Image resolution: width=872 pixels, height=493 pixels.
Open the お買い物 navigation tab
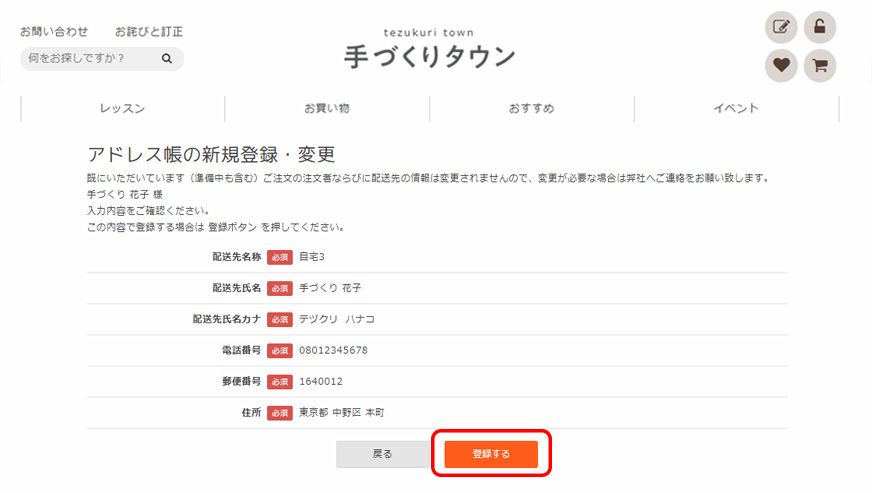[327, 108]
